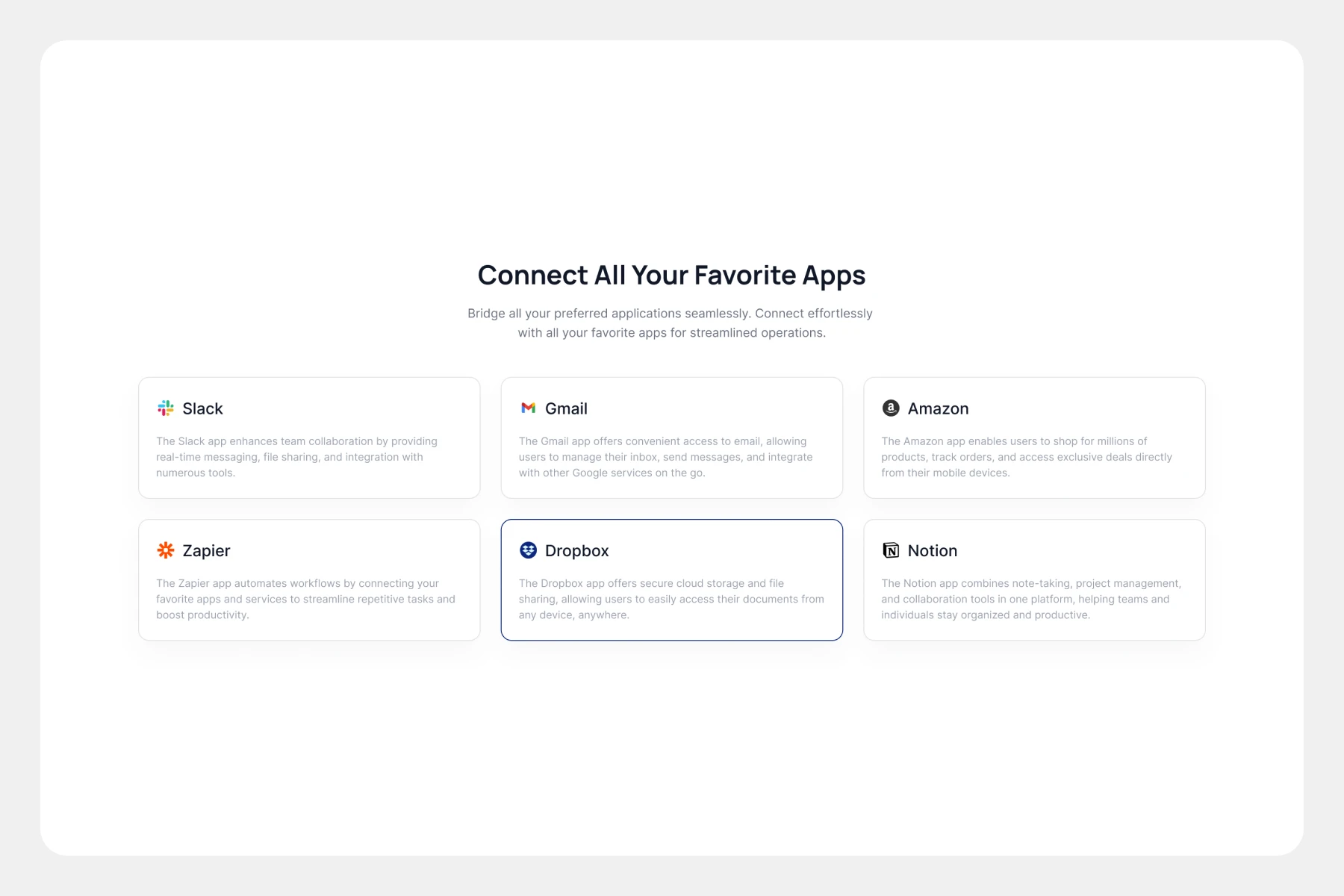This screenshot has width=1344, height=896.
Task: Click the Zapier app description text
Action: [305, 599]
